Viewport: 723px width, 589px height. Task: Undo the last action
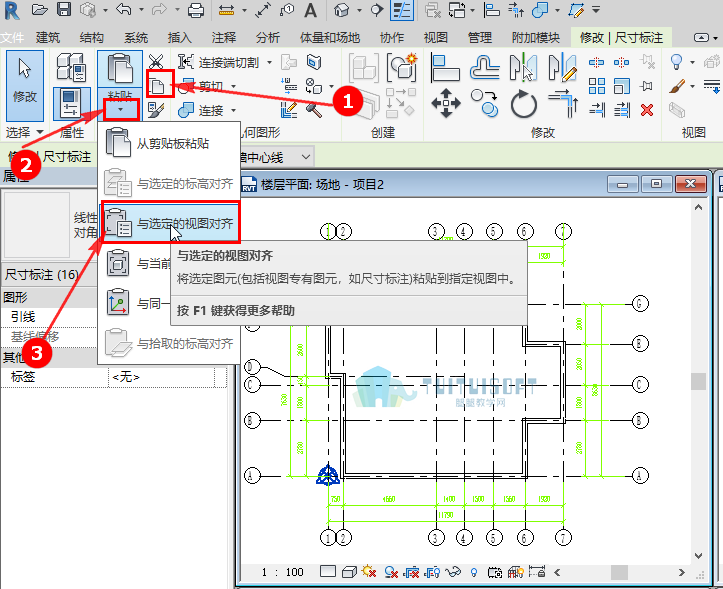pos(124,10)
